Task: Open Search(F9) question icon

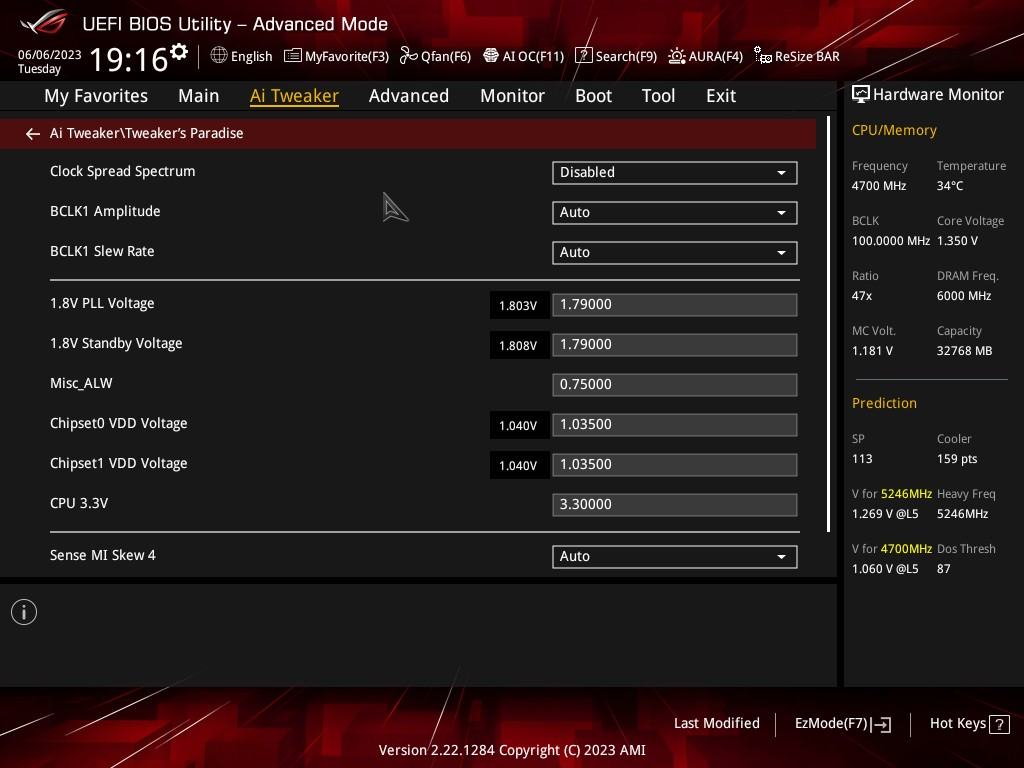Action: pos(583,56)
